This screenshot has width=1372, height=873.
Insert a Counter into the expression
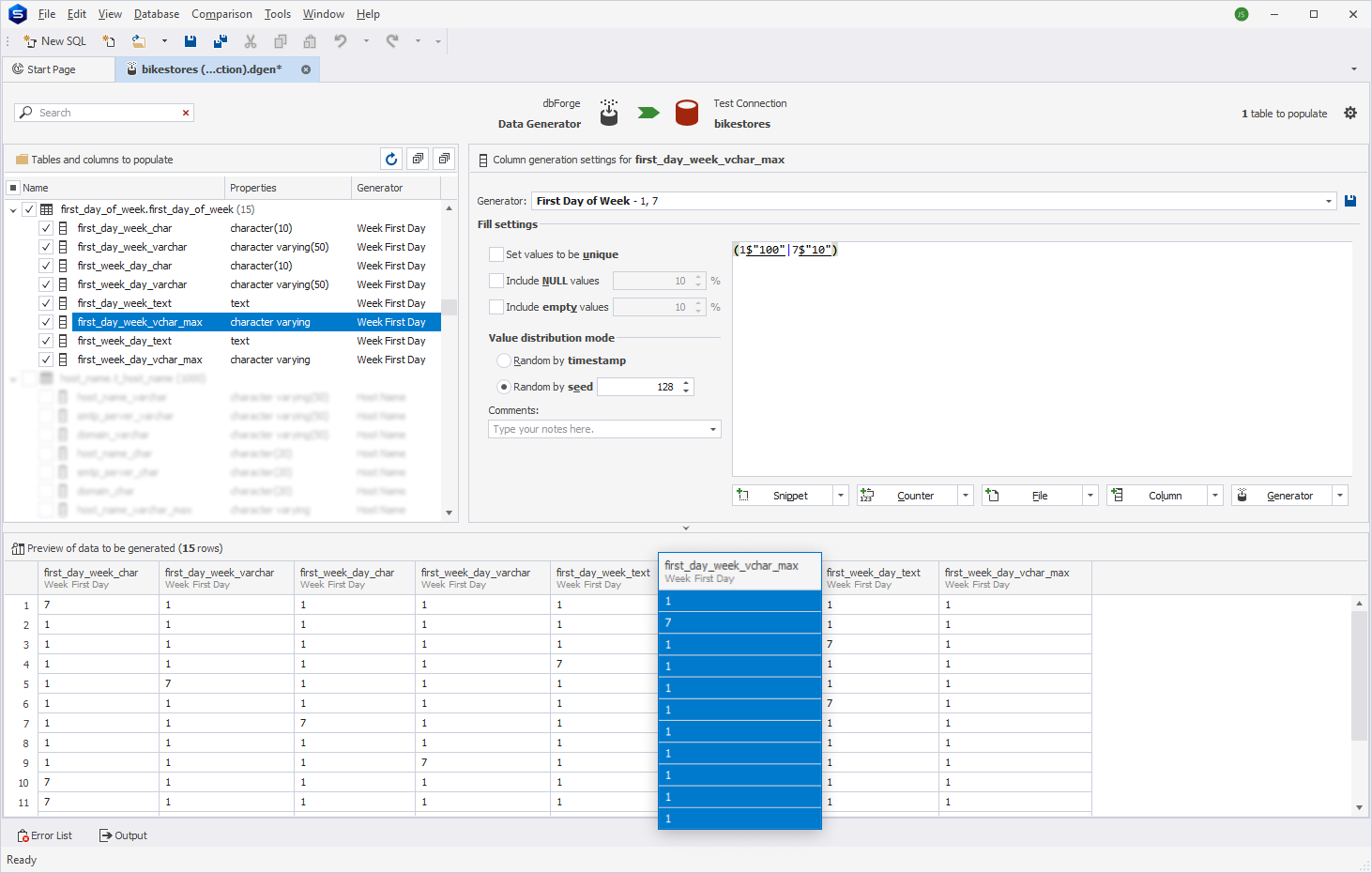[907, 496]
